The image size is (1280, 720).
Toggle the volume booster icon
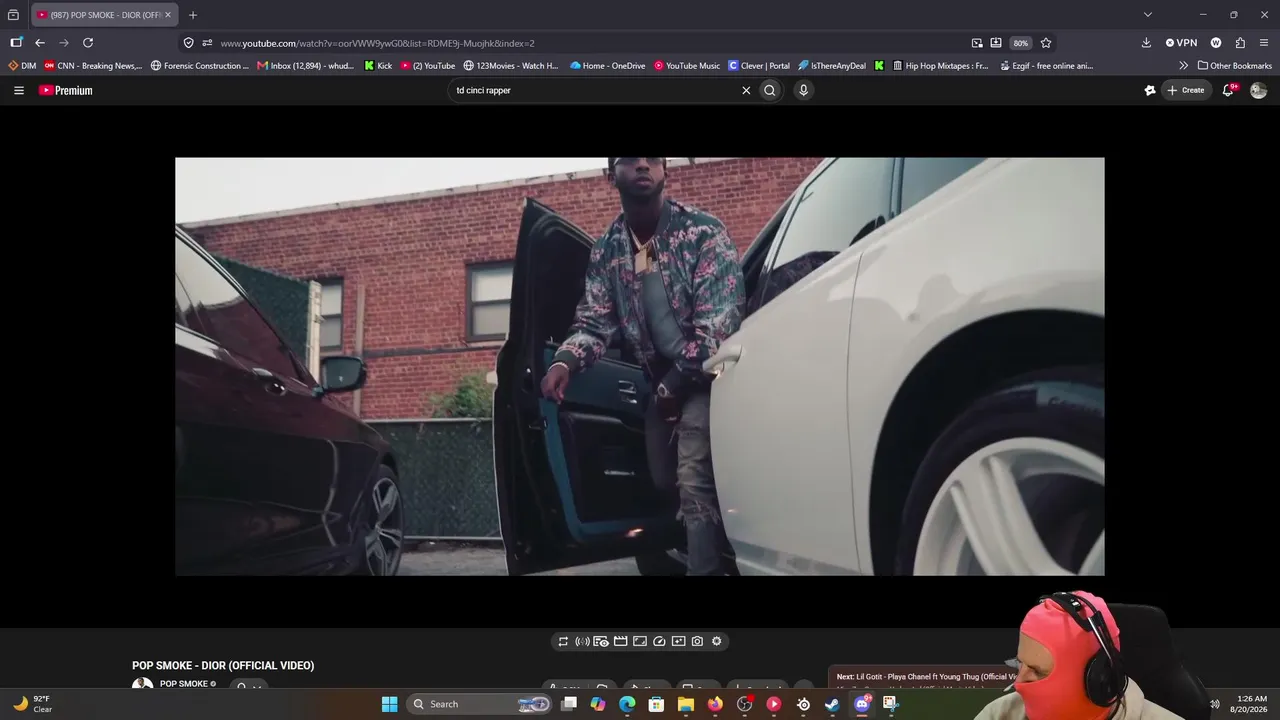tap(582, 641)
